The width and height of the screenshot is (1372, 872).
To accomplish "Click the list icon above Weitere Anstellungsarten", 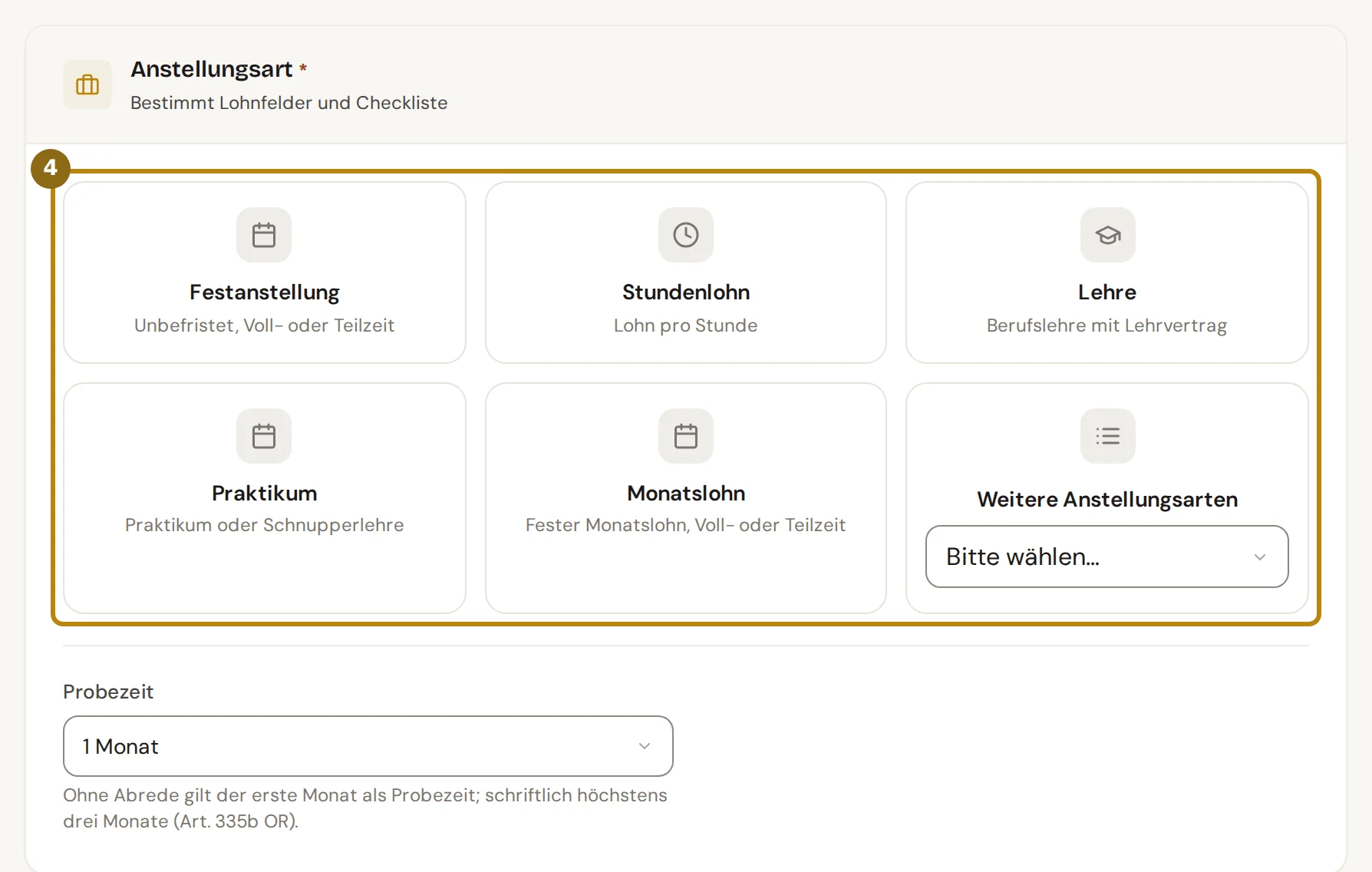I will coord(1108,436).
